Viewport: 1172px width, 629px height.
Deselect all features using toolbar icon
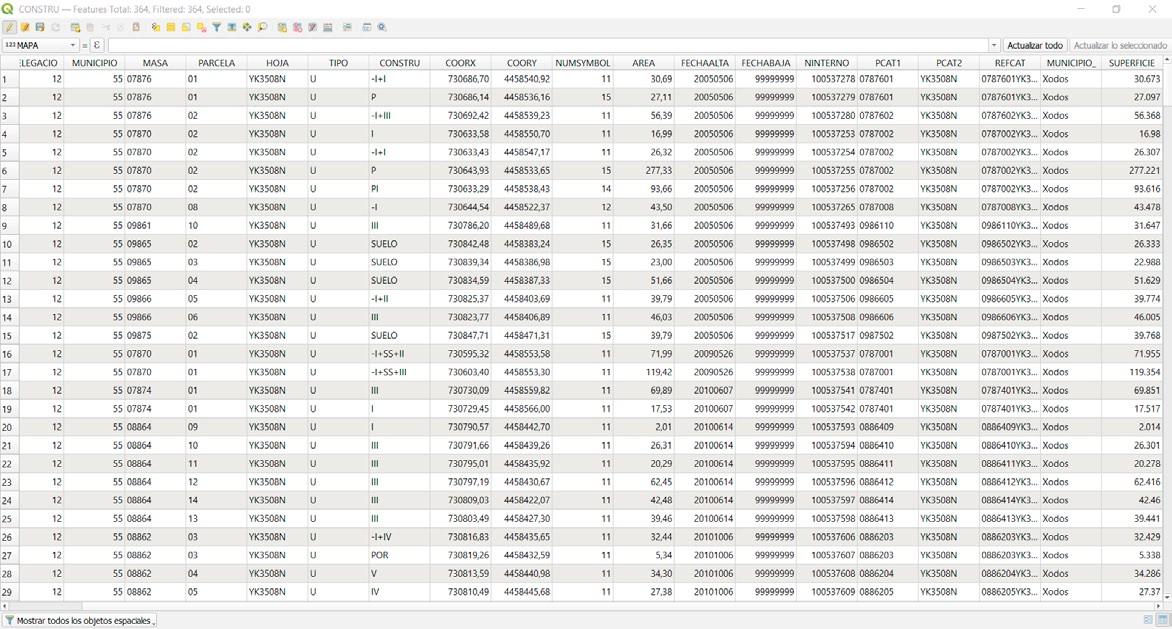click(201, 27)
